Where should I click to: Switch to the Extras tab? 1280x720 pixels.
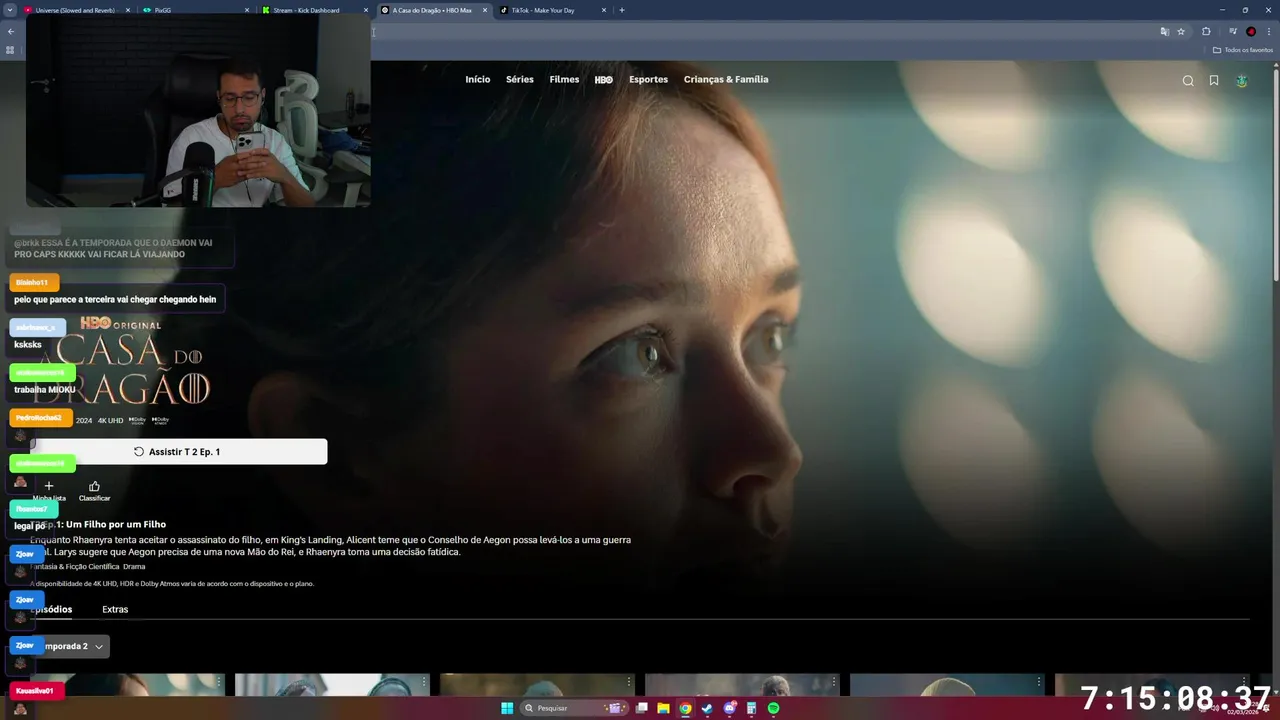115,609
